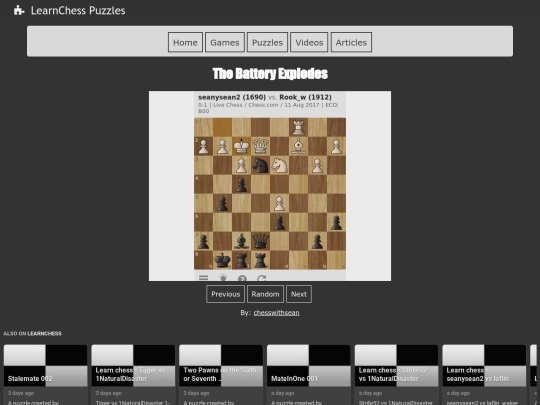540x405 pixels.
Task: Click the 'ALSO ON LEARNCHESS' heading
Action: (32, 333)
